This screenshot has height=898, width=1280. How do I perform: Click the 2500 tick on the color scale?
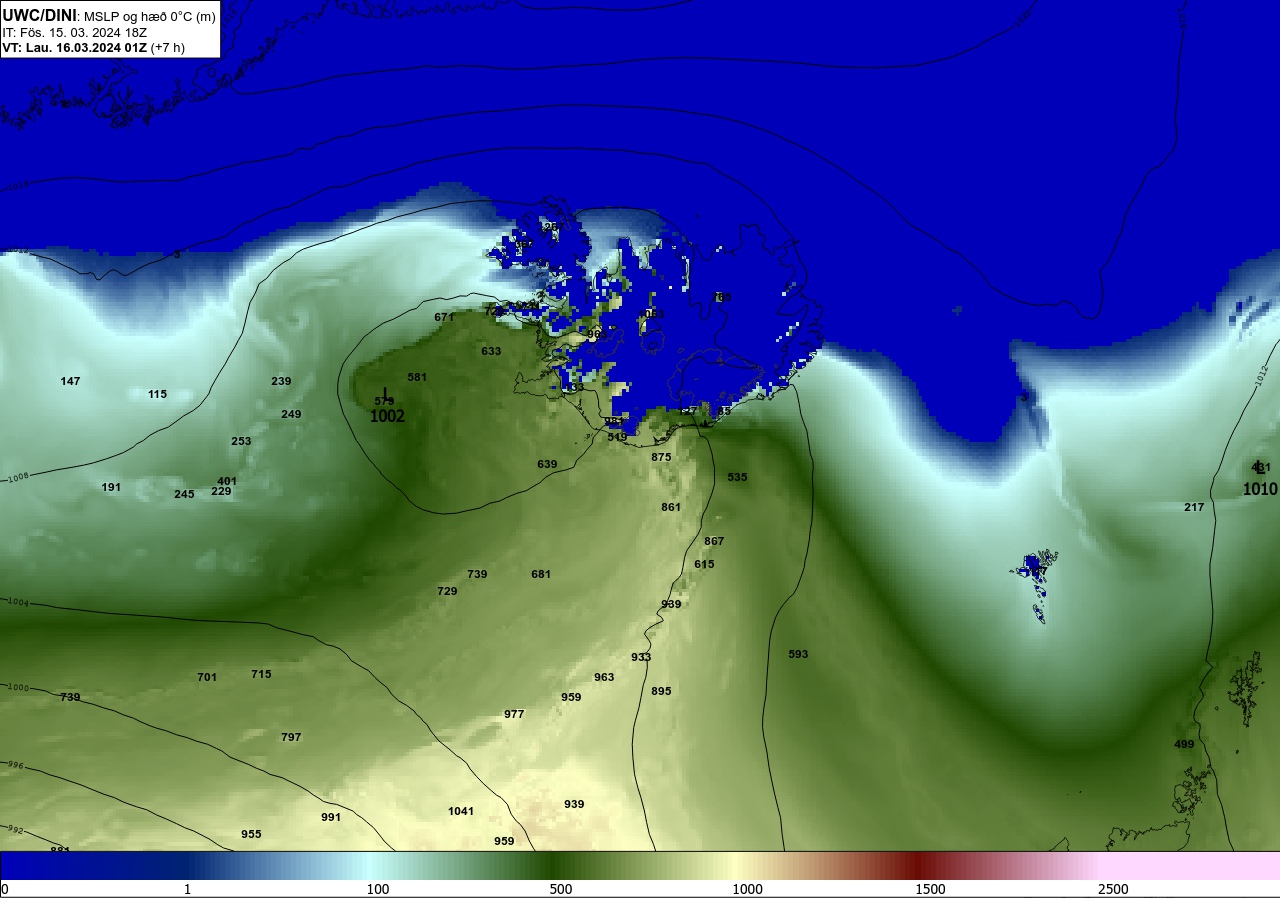pyautogui.click(x=1113, y=889)
